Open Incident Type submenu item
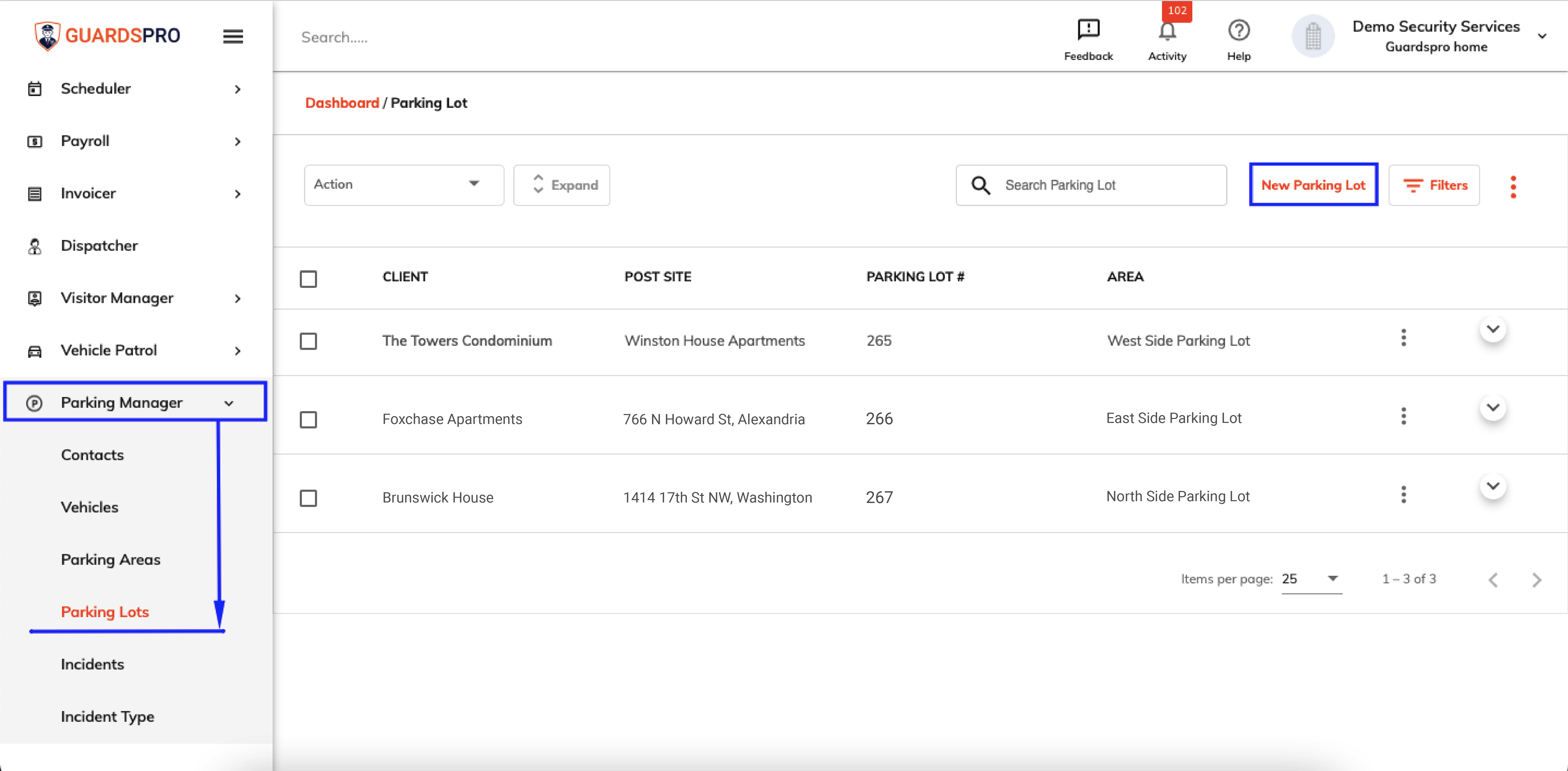Viewport: 1568px width, 771px height. point(107,717)
